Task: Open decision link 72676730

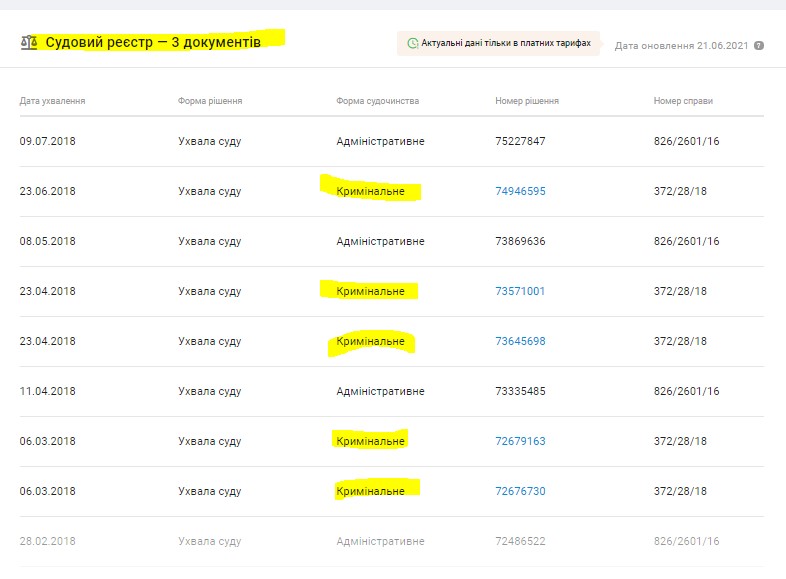Action: (x=520, y=491)
